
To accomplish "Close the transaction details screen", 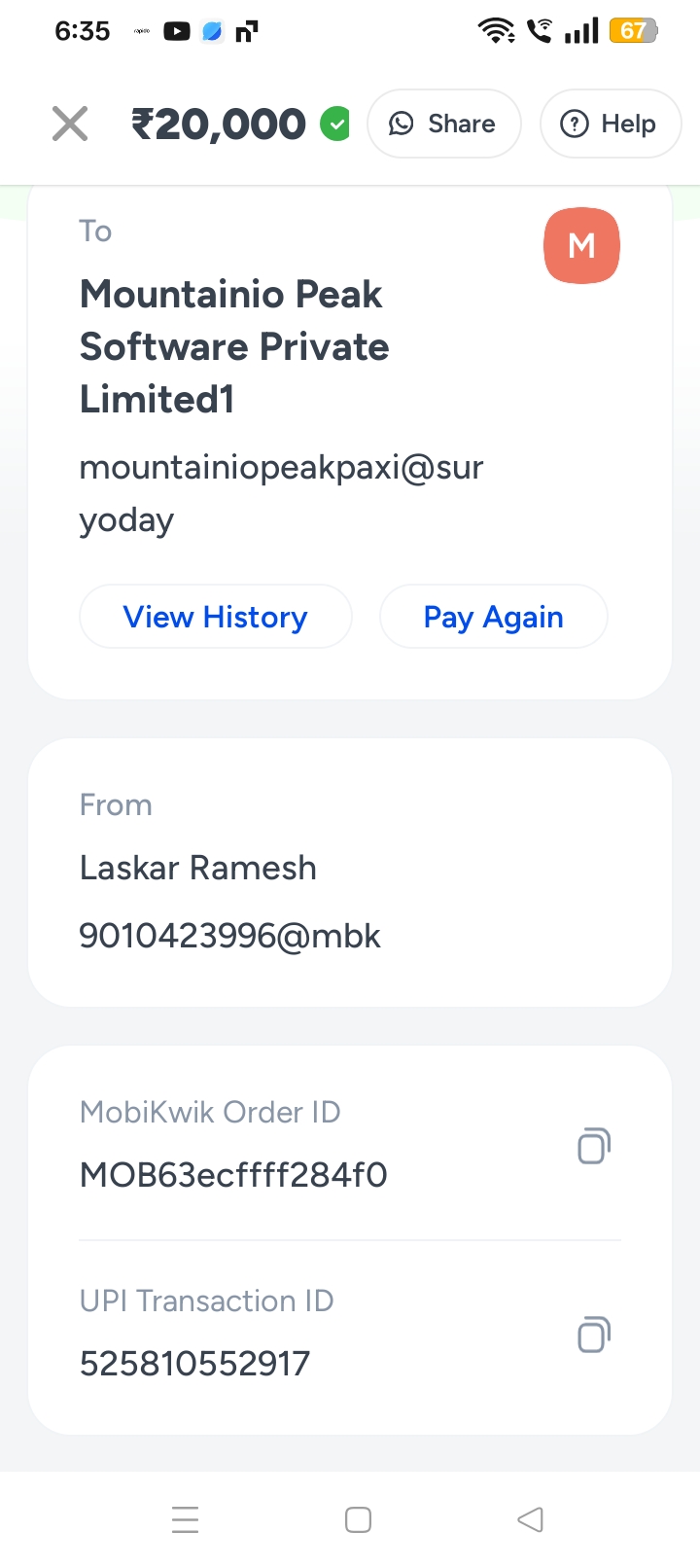I will (70, 124).
